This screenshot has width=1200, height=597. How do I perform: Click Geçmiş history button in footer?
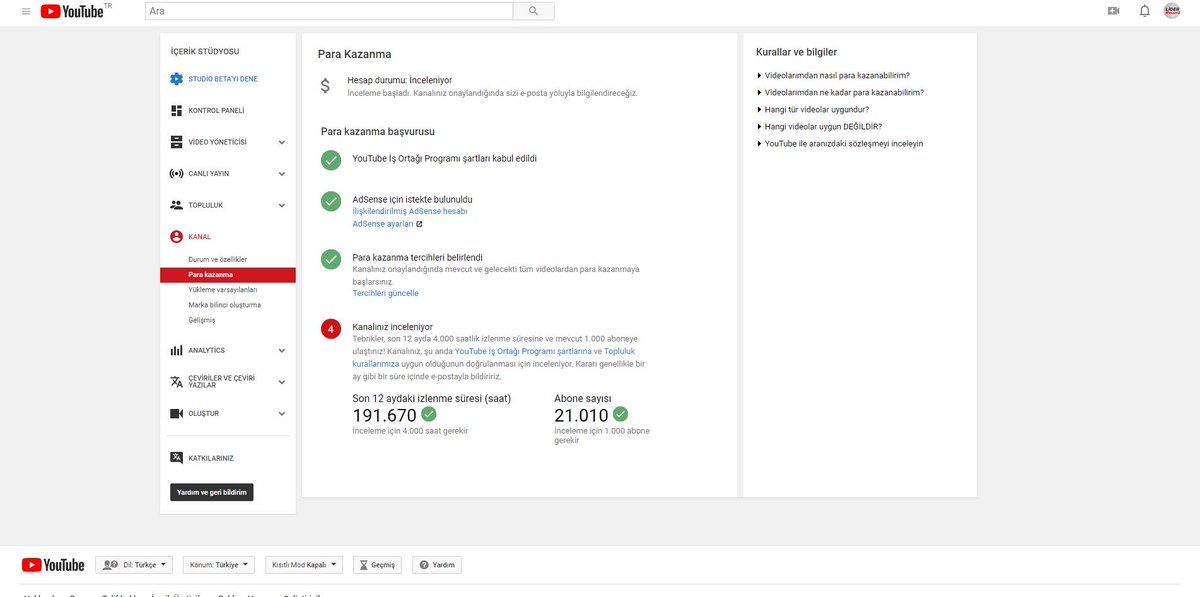(x=378, y=565)
